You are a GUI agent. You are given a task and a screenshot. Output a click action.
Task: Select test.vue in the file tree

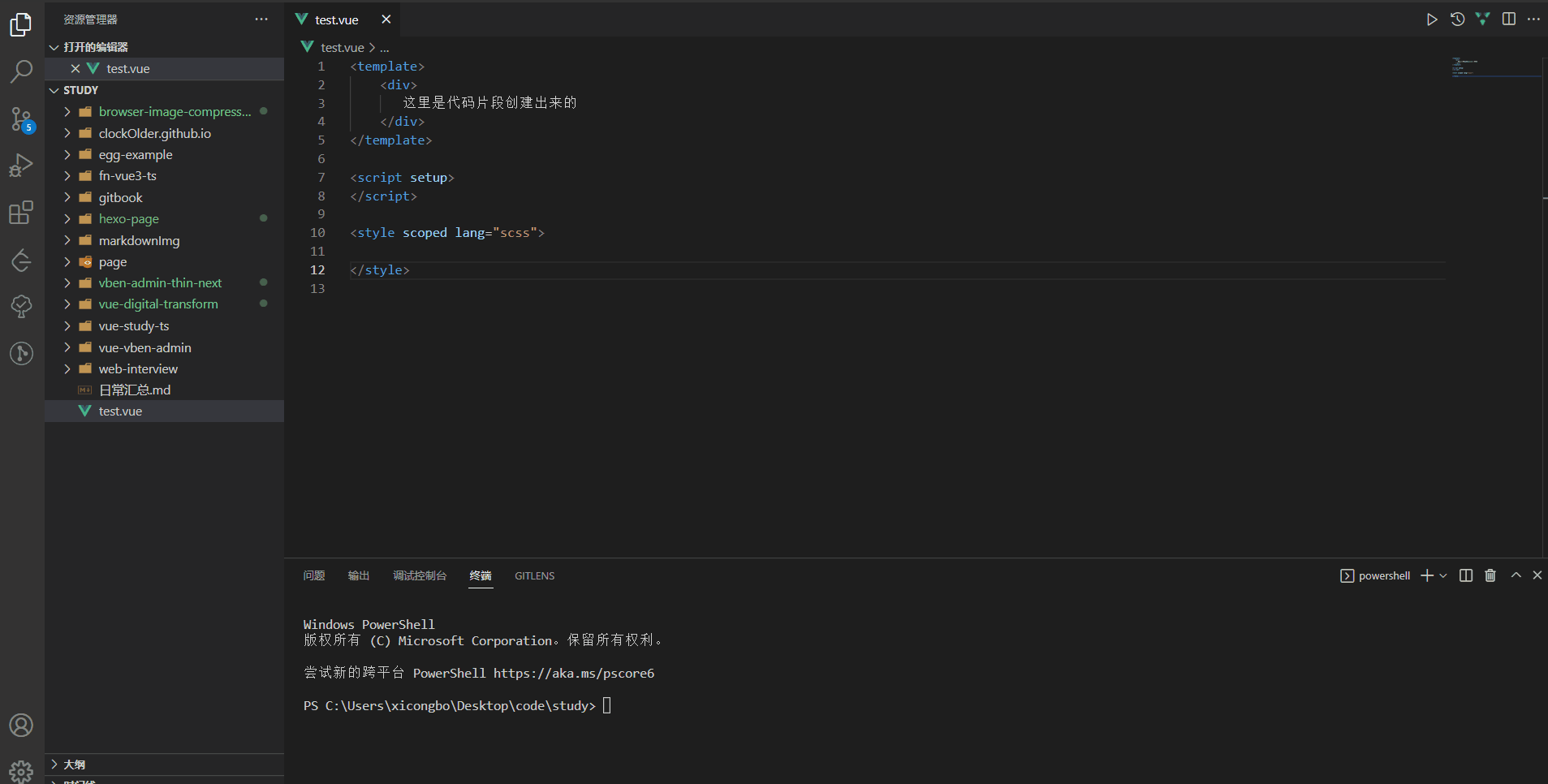click(x=164, y=411)
